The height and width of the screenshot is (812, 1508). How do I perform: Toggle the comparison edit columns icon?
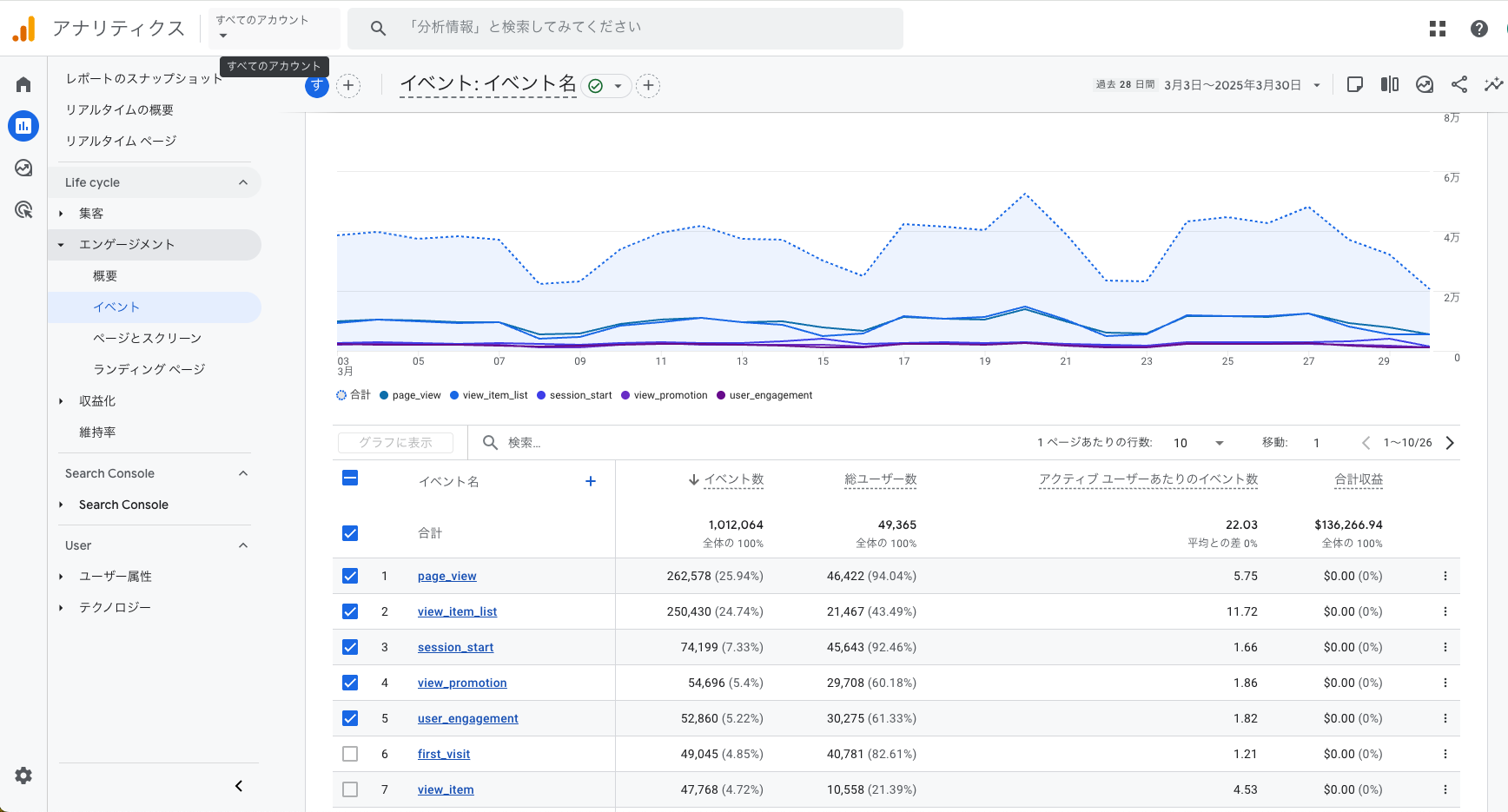[1390, 84]
